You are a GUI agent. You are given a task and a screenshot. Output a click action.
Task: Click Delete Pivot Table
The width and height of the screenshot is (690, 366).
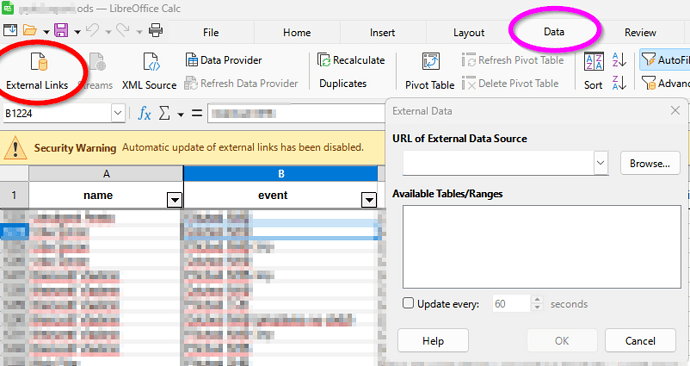click(x=510, y=83)
